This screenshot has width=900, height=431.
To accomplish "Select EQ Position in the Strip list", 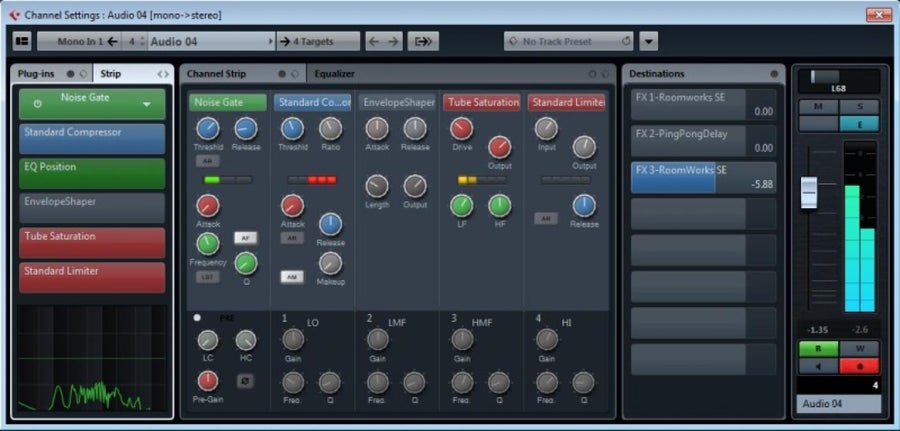I will 92,173.
